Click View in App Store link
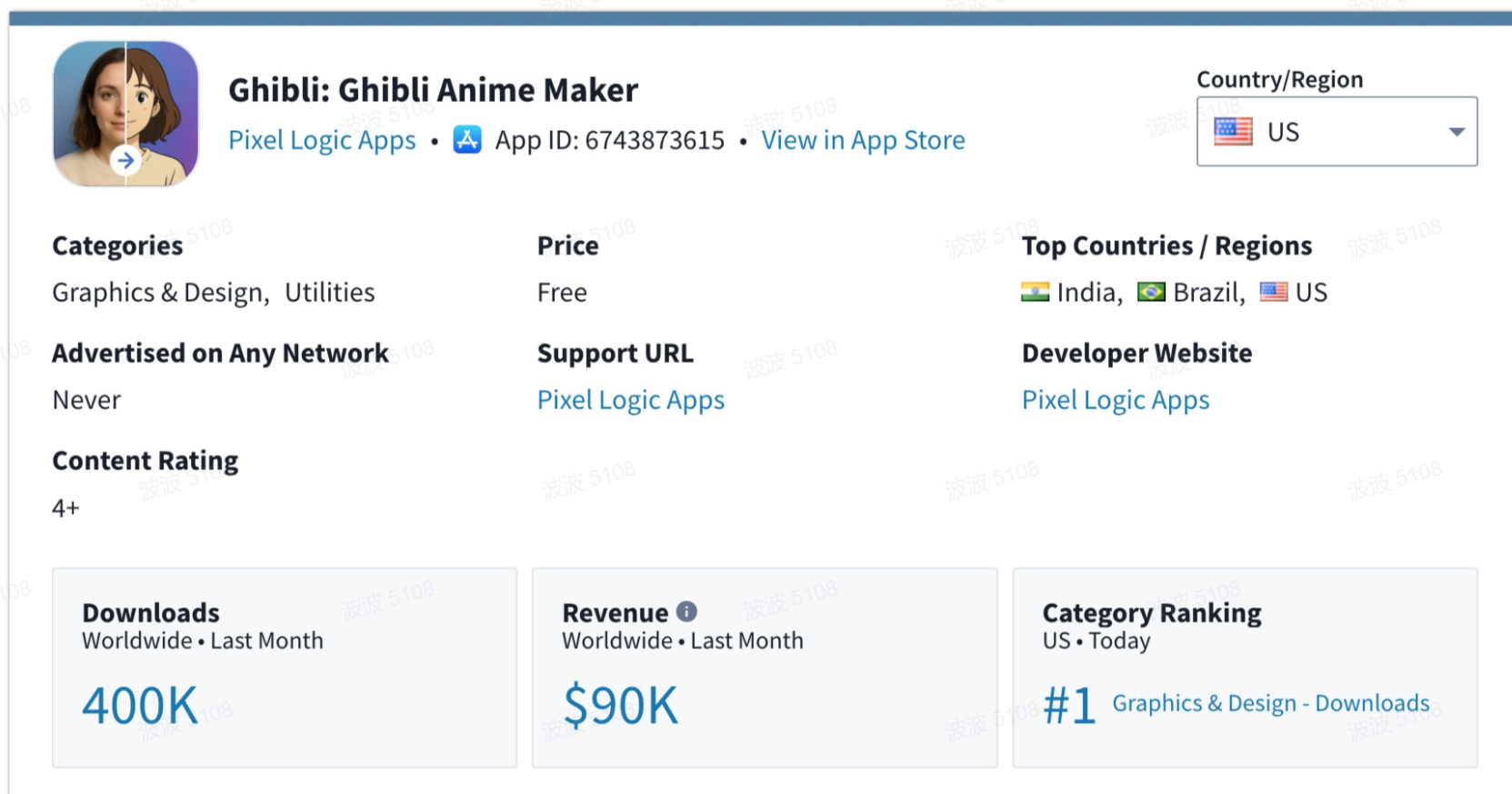 click(863, 140)
